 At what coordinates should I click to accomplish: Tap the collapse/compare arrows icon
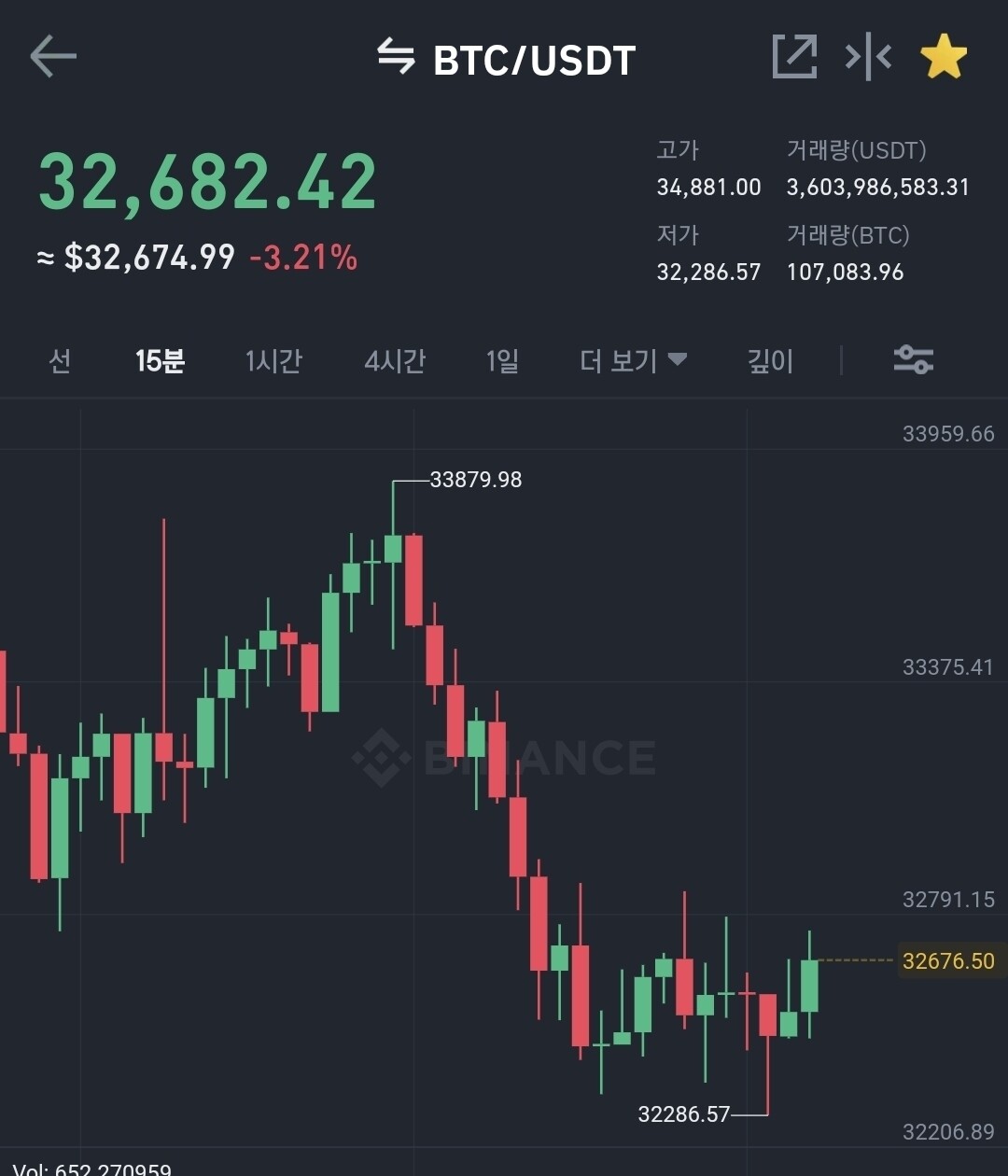868,57
